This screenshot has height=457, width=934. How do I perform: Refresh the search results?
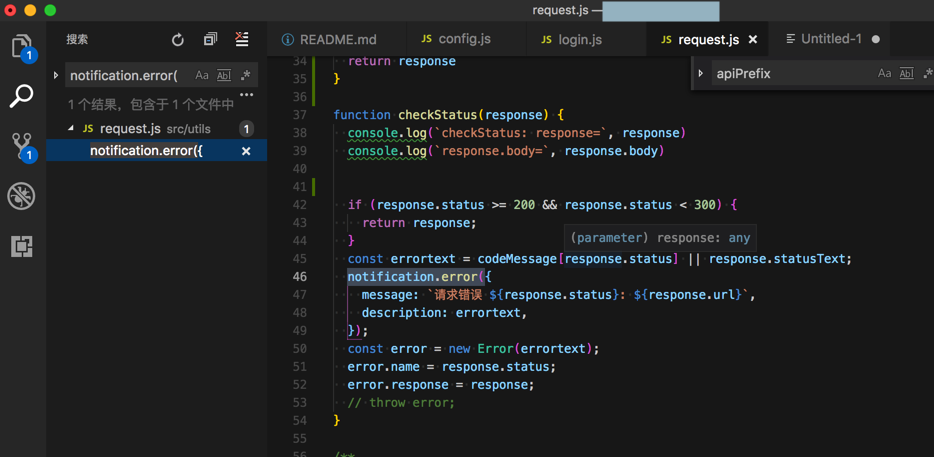(x=178, y=40)
